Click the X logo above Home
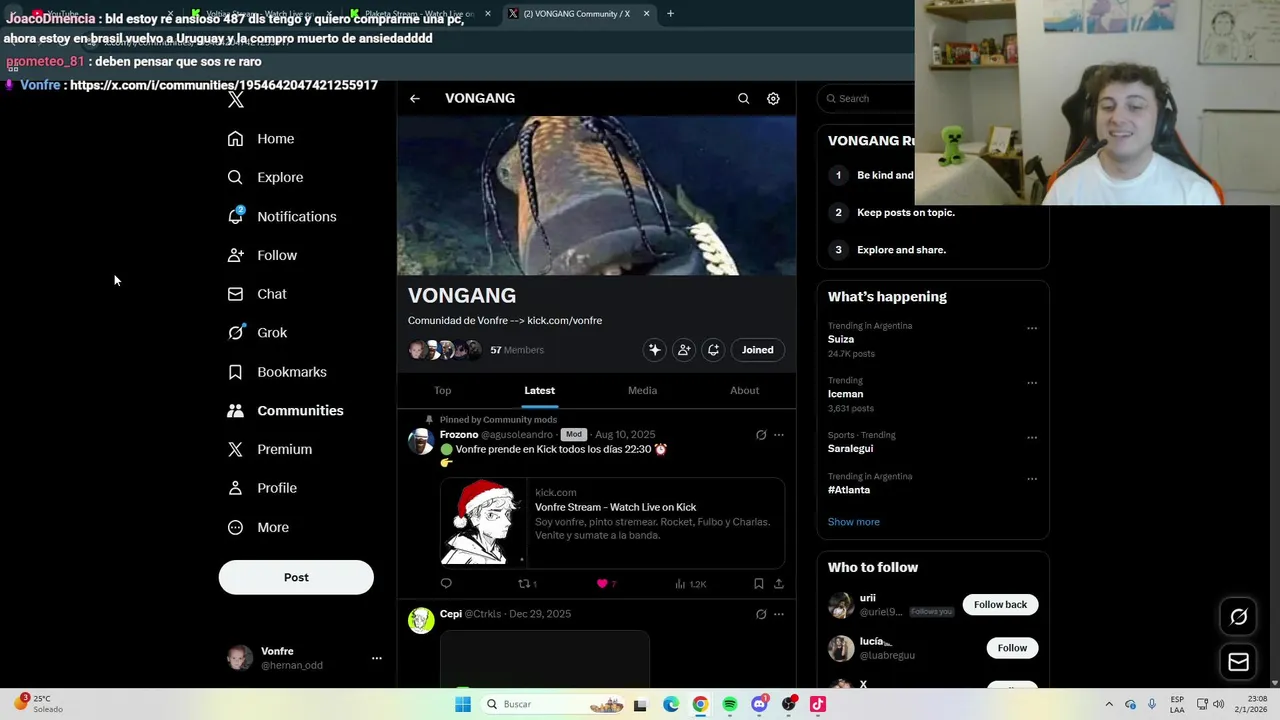Screen dimensions: 1280x720 click(x=236, y=99)
